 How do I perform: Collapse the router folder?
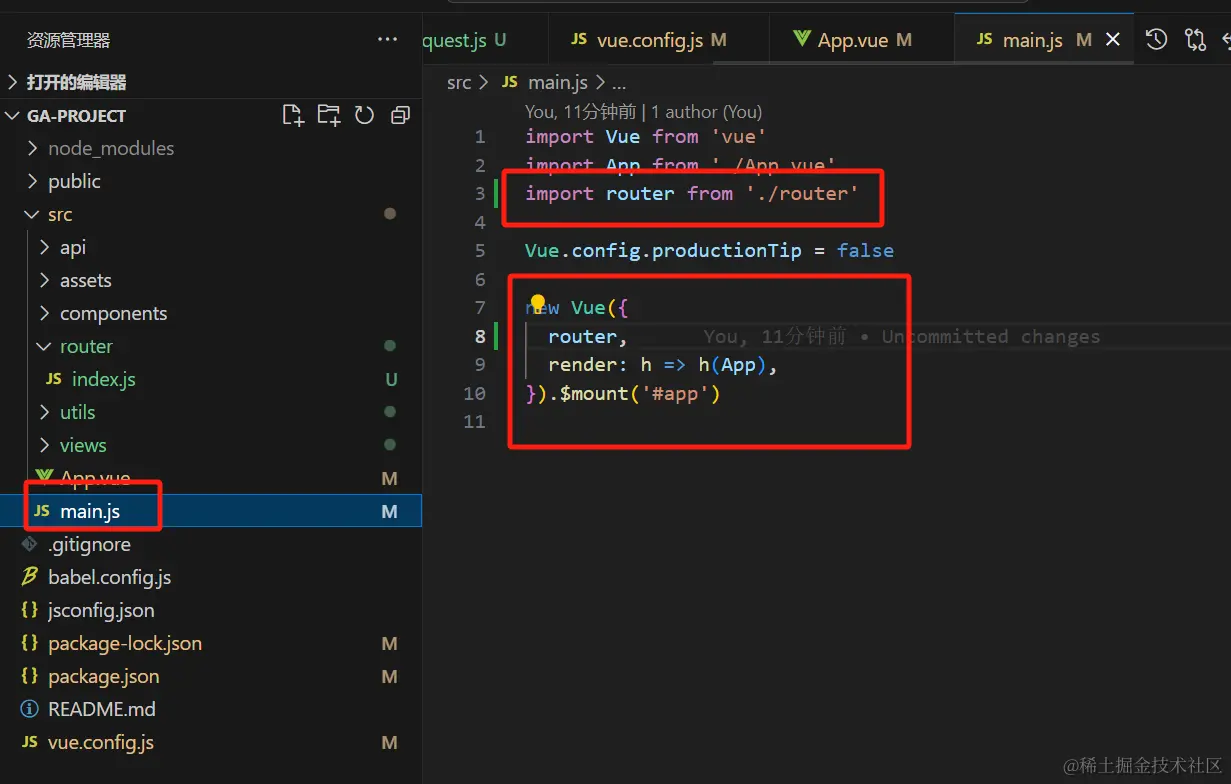pos(86,346)
